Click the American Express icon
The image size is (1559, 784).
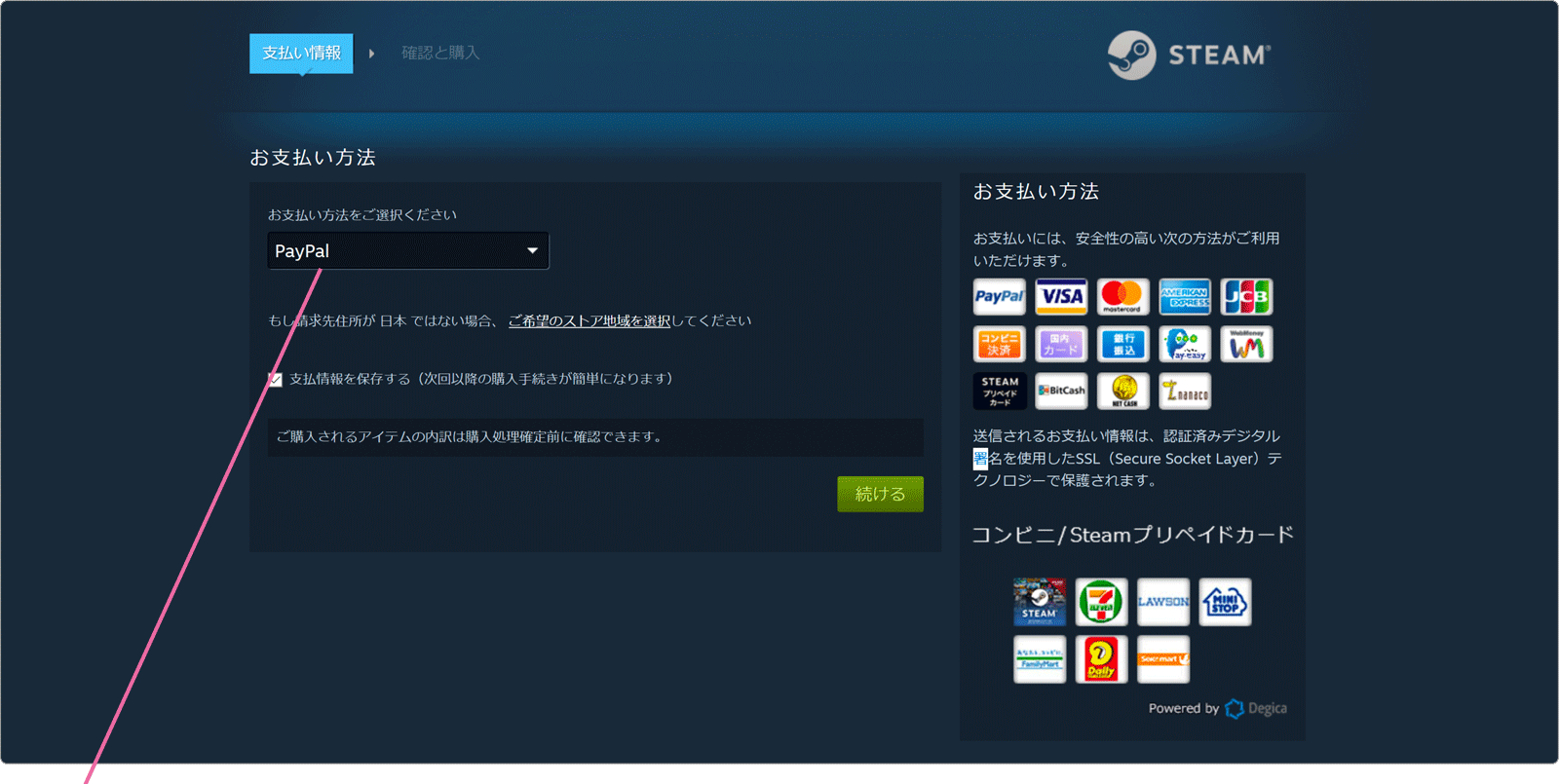[1185, 297]
